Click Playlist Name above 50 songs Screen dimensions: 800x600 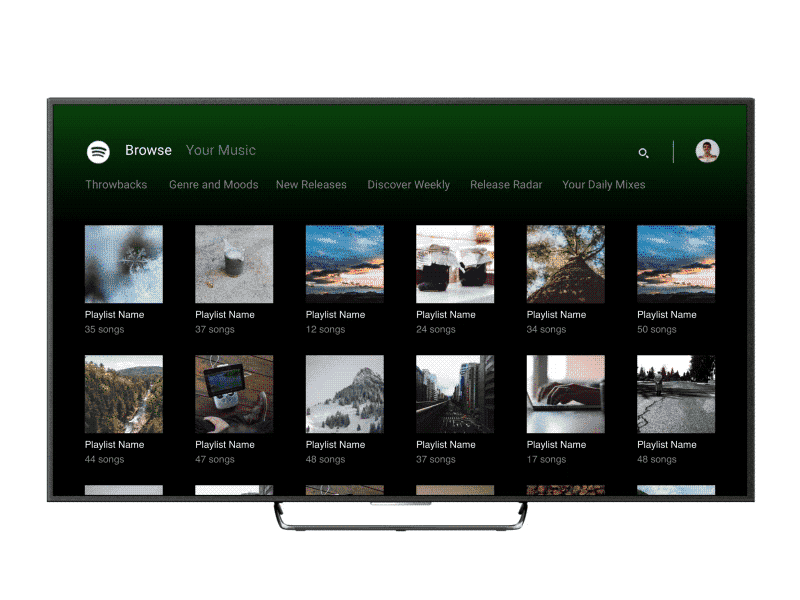667,315
